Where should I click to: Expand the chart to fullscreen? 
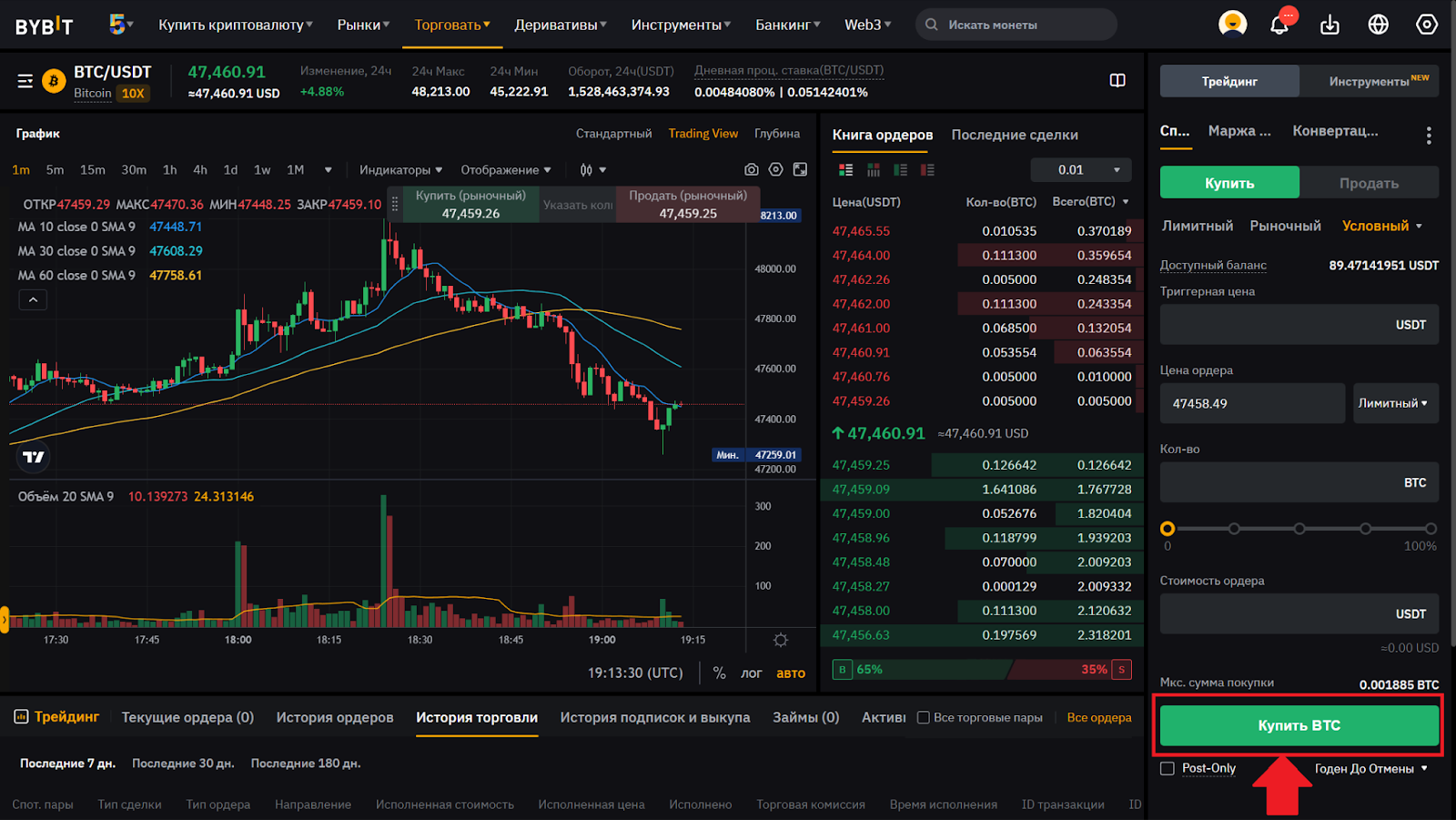click(800, 169)
